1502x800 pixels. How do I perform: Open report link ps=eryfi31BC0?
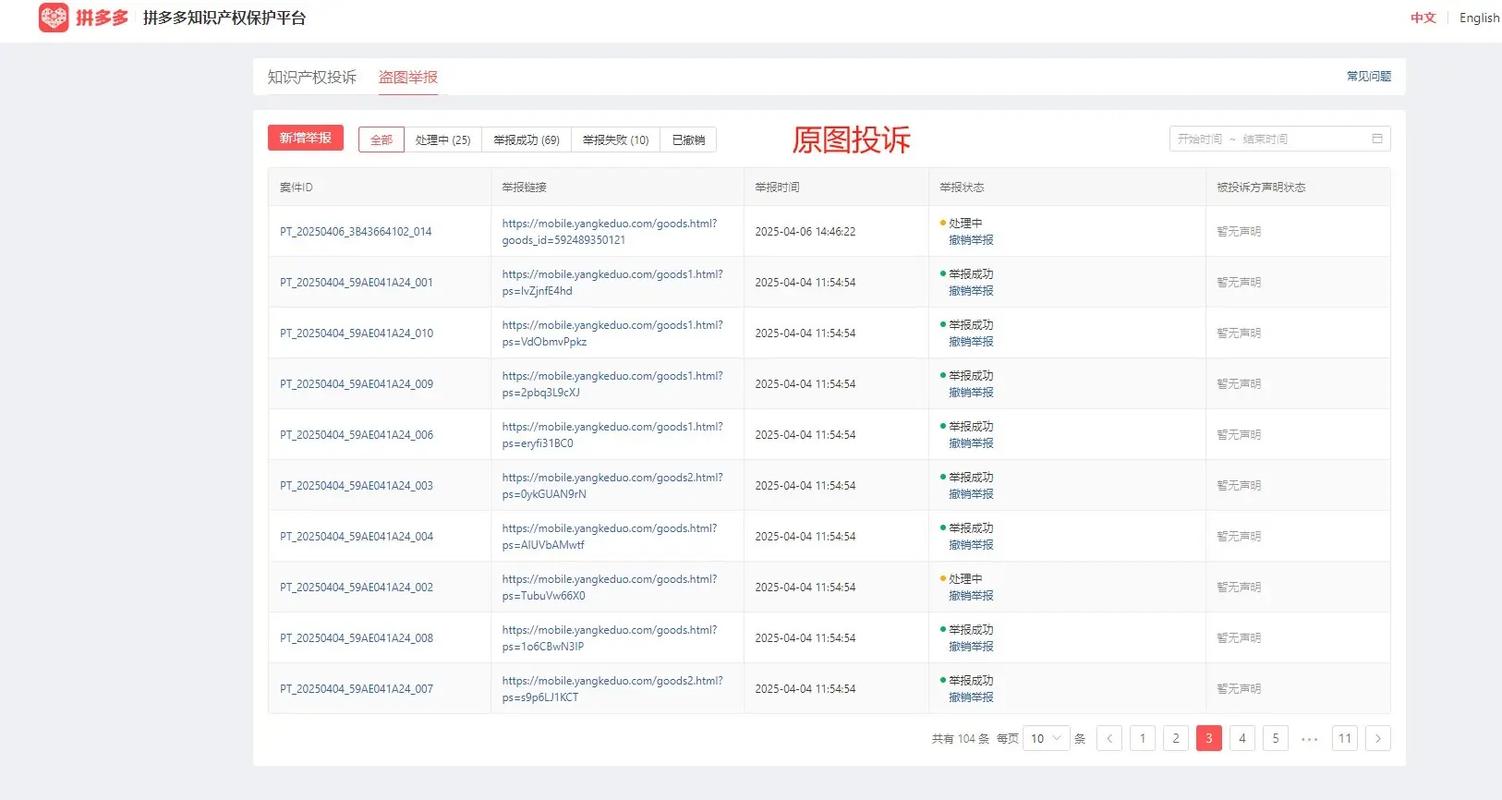click(612, 435)
